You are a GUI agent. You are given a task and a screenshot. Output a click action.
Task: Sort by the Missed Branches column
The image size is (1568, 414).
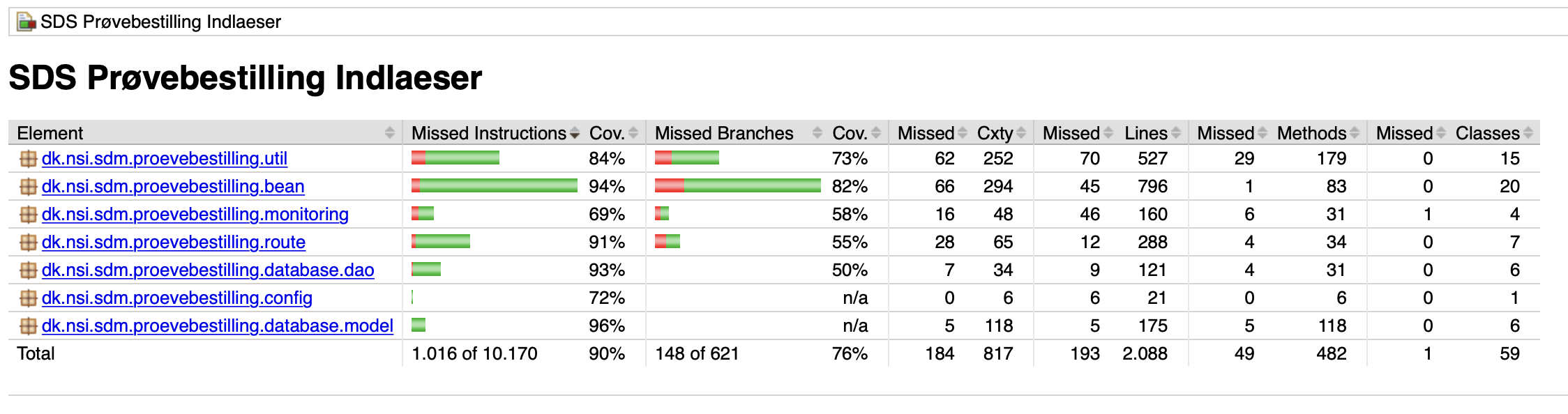(725, 133)
